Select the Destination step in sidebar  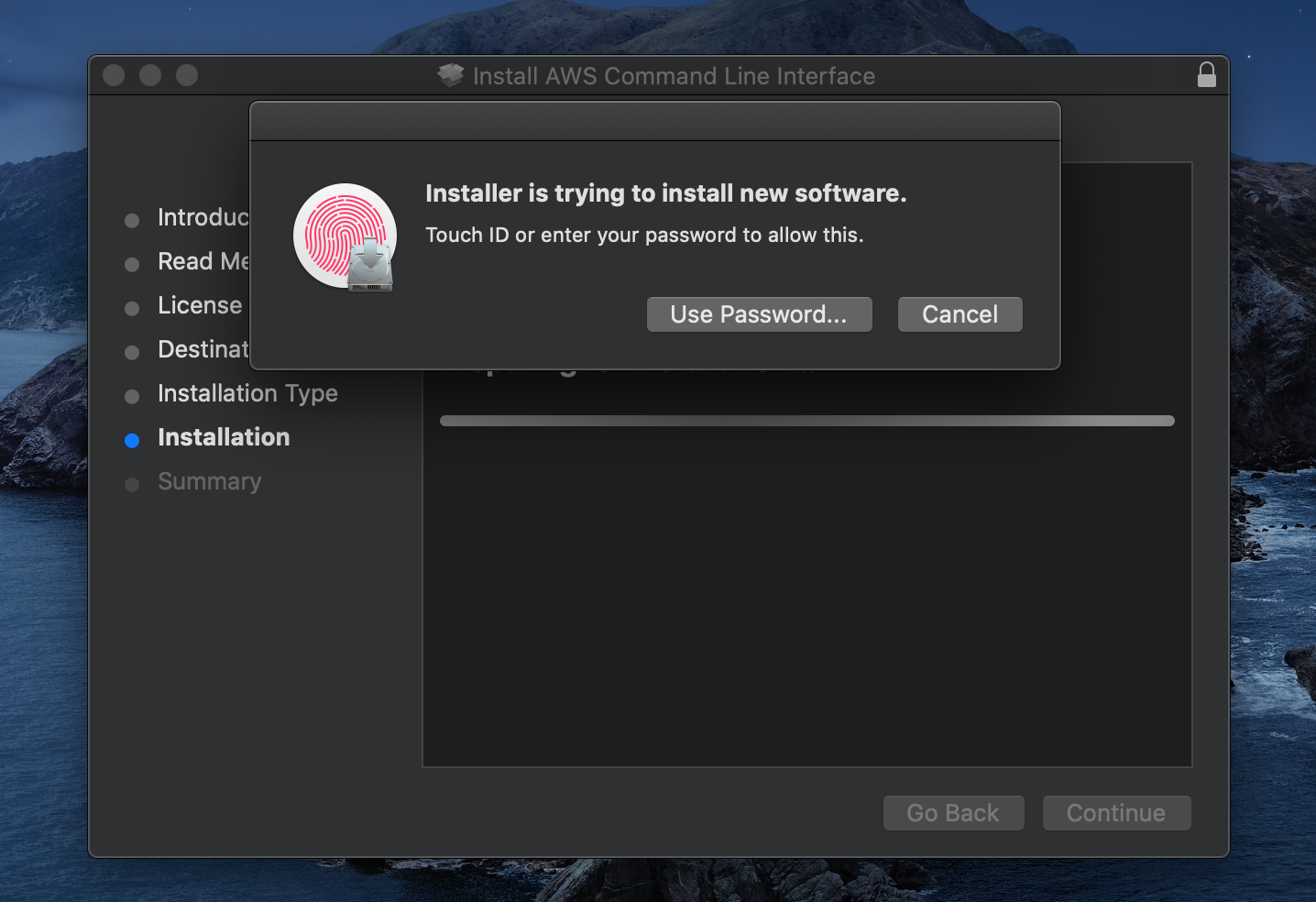pos(203,349)
